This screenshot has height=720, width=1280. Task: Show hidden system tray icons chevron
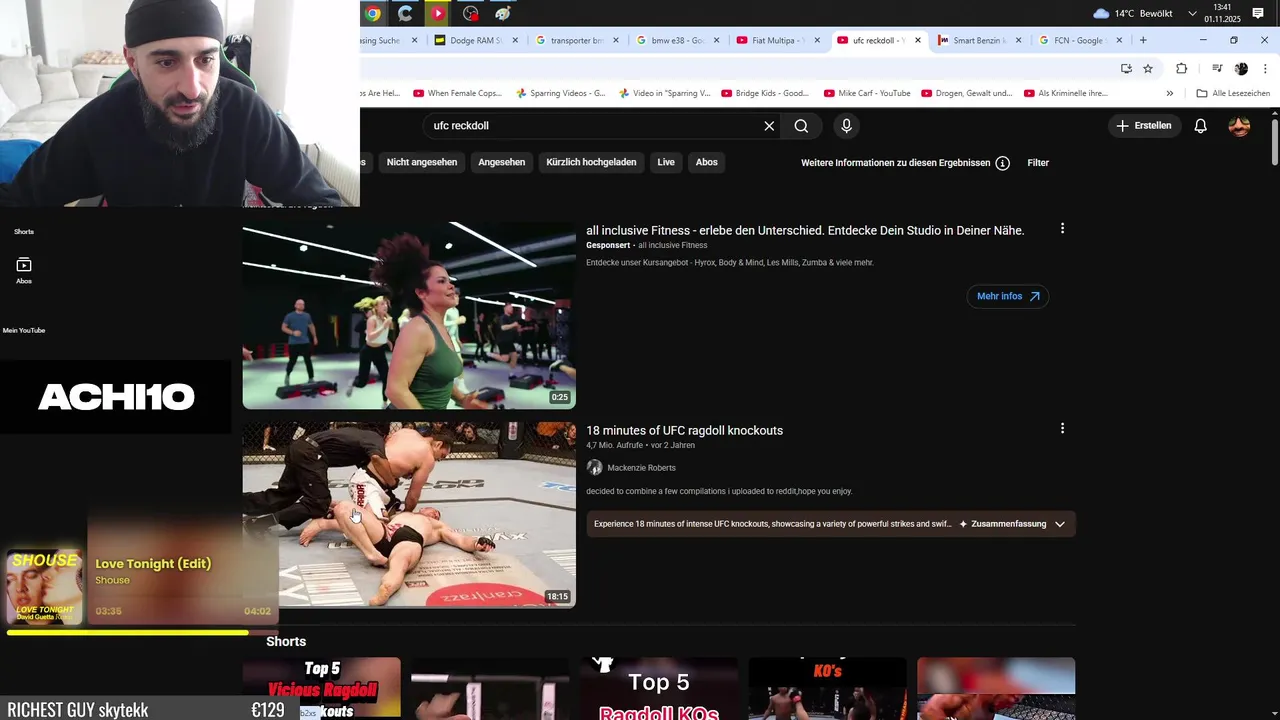click(1192, 14)
